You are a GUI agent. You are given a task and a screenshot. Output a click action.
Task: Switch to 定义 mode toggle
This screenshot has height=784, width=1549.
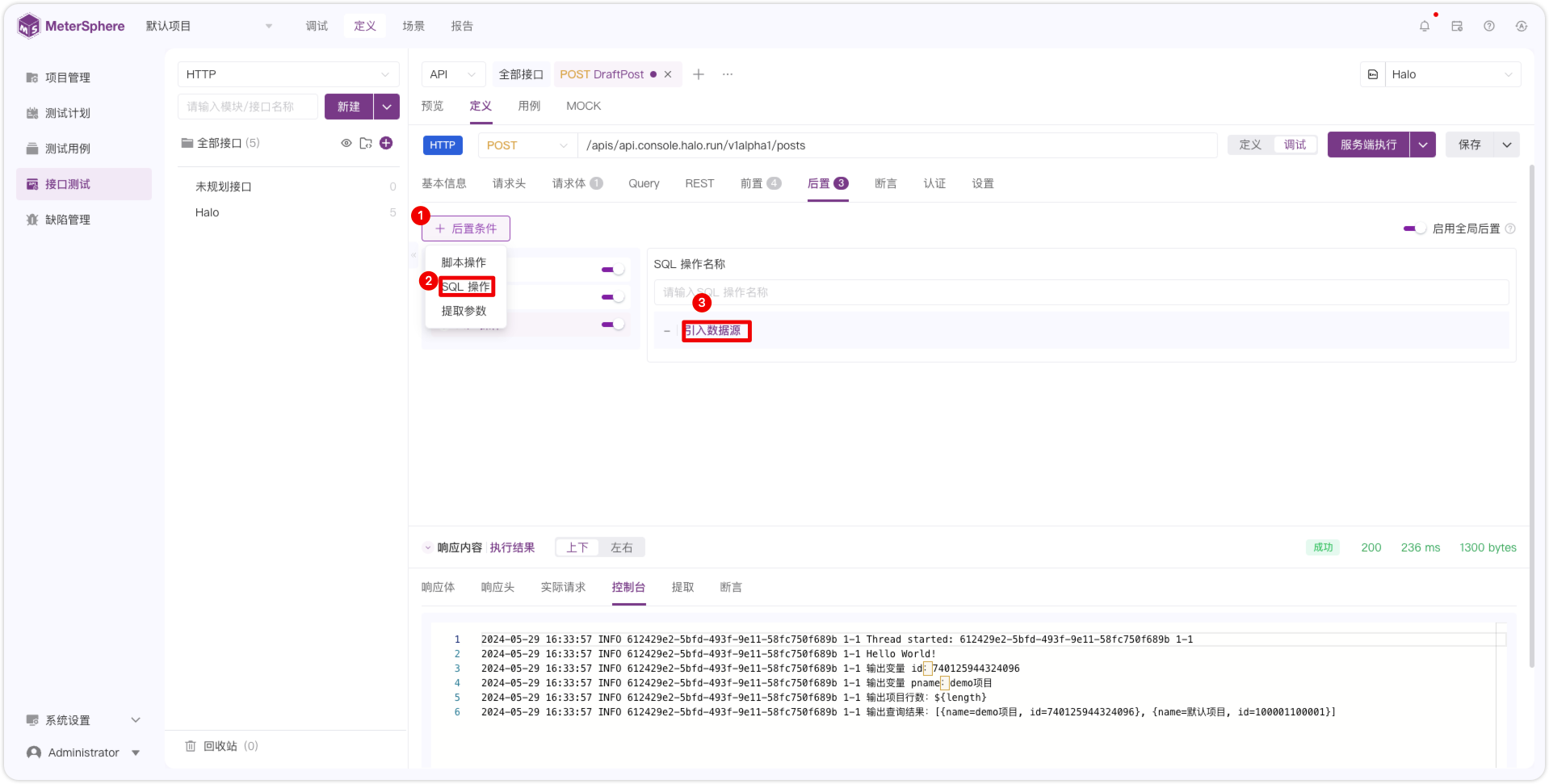point(1250,145)
